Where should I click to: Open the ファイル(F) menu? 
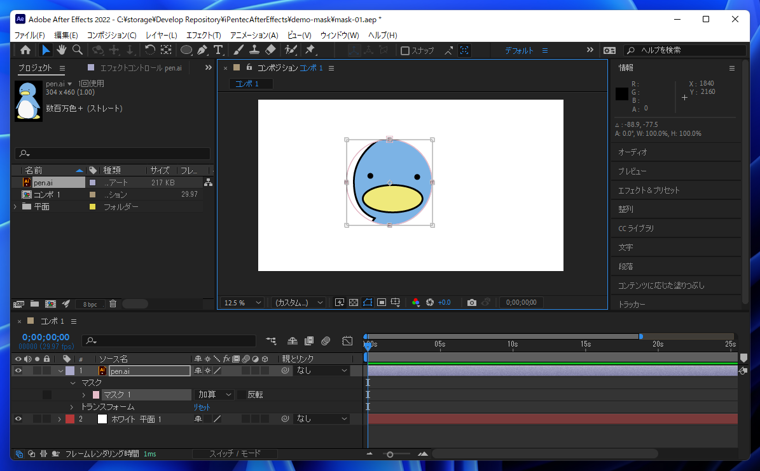coord(29,35)
